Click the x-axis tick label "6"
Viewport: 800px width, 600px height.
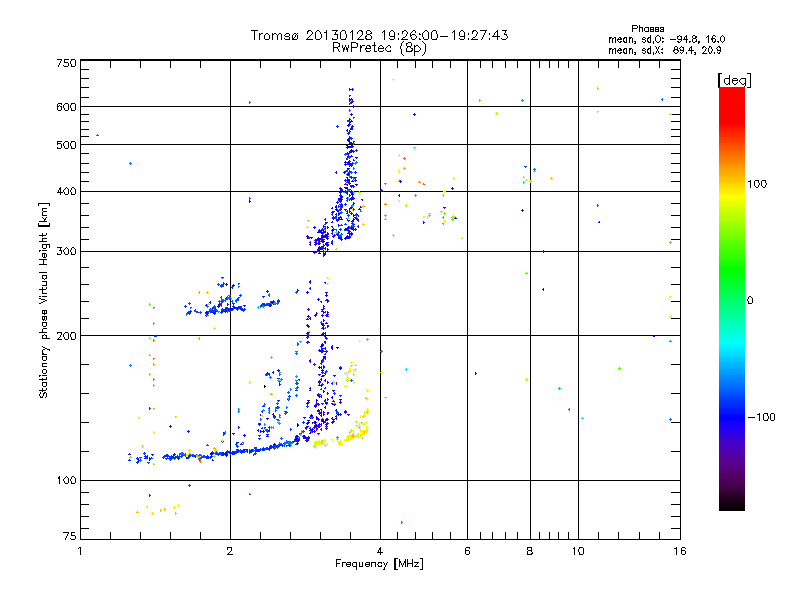[467, 551]
